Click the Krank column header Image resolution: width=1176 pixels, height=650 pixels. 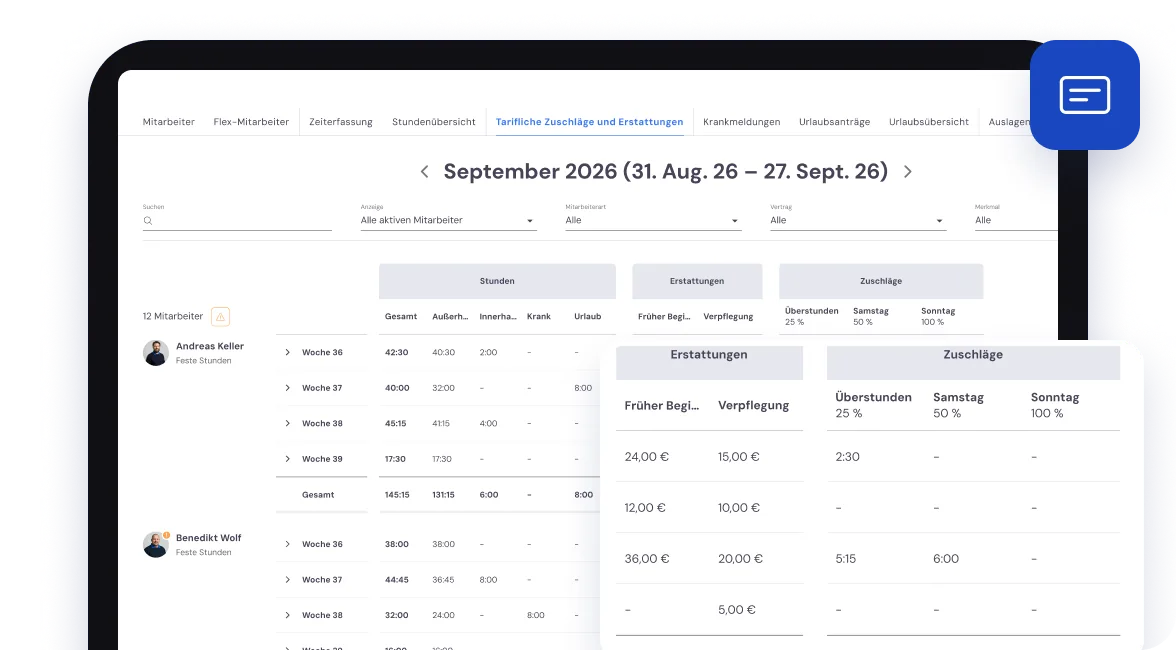coord(538,316)
